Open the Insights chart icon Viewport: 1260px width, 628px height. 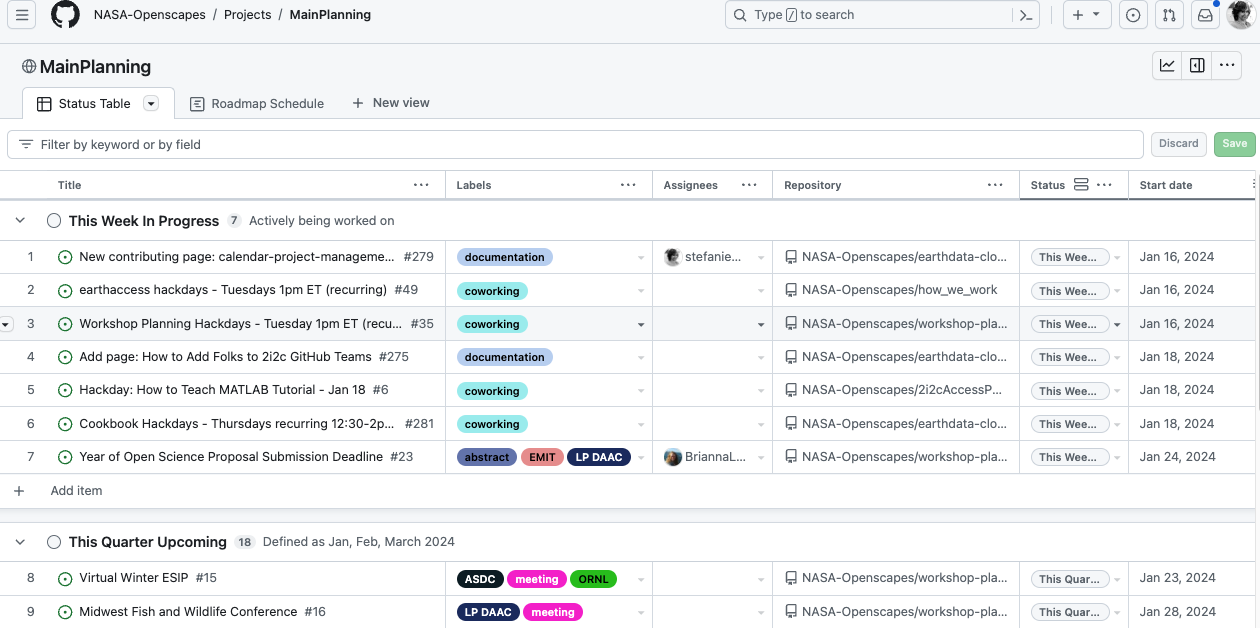[1167, 66]
